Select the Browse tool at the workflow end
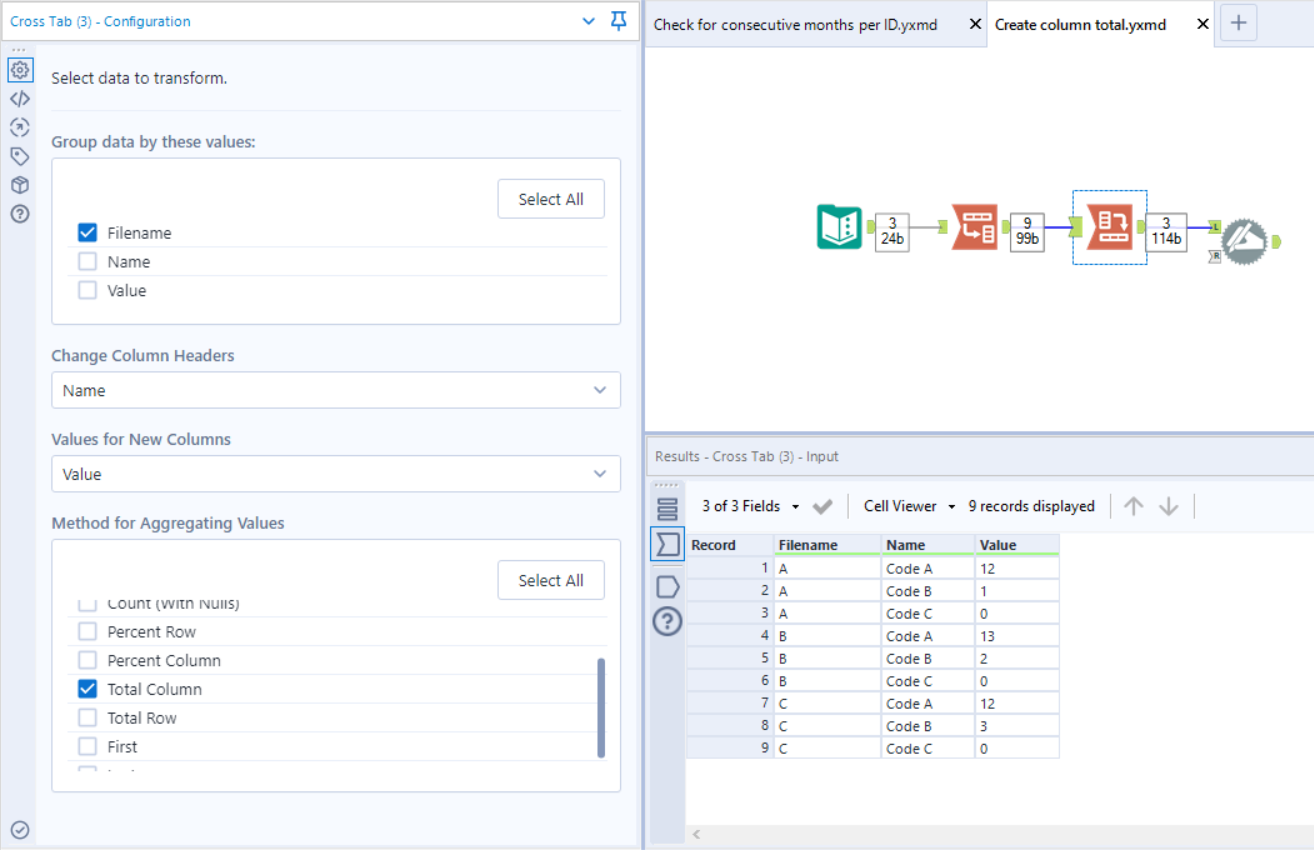This screenshot has height=850, width=1314. pyautogui.click(x=1243, y=240)
